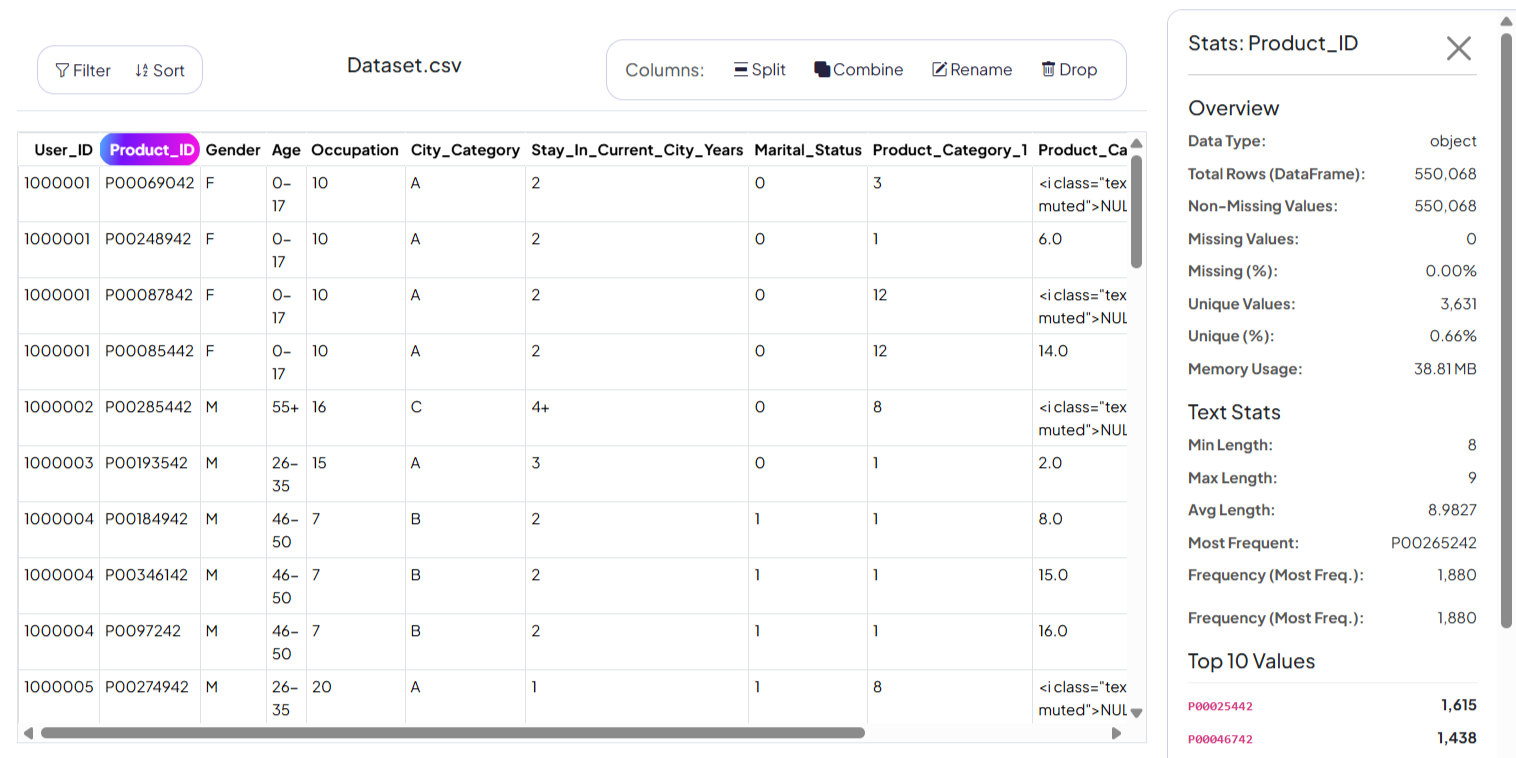Click the Combine columns button
This screenshot has height=758, width=1516.
[858, 70]
